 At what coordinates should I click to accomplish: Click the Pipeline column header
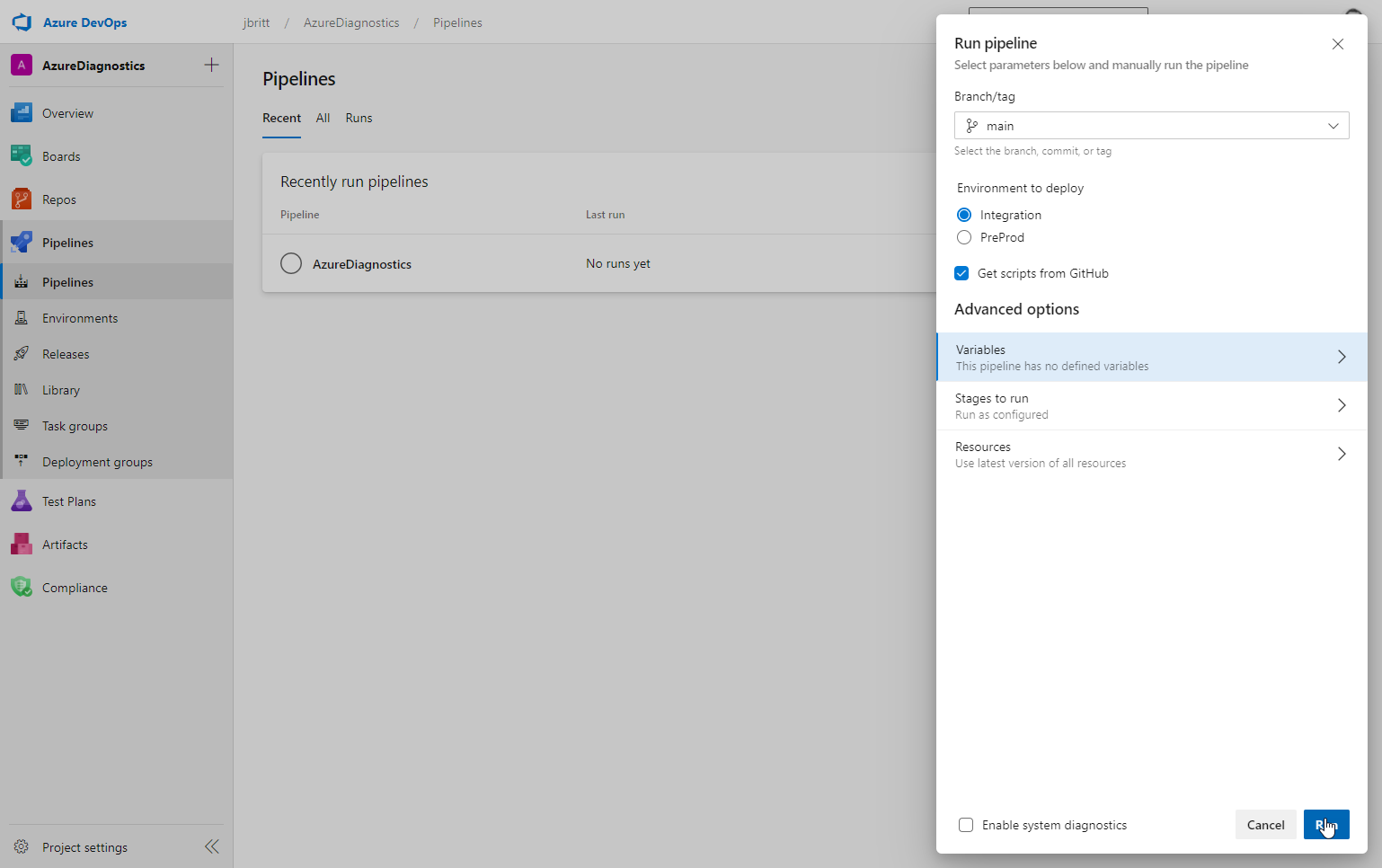300,215
